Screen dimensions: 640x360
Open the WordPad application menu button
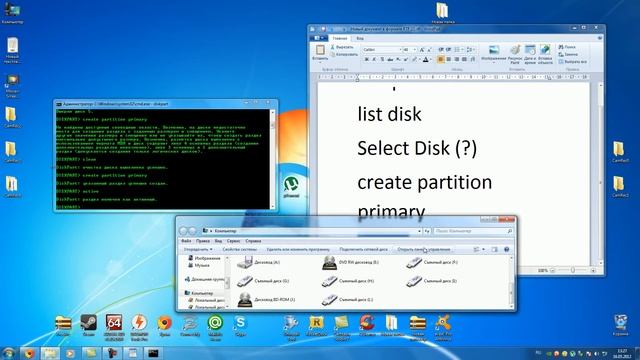click(318, 38)
